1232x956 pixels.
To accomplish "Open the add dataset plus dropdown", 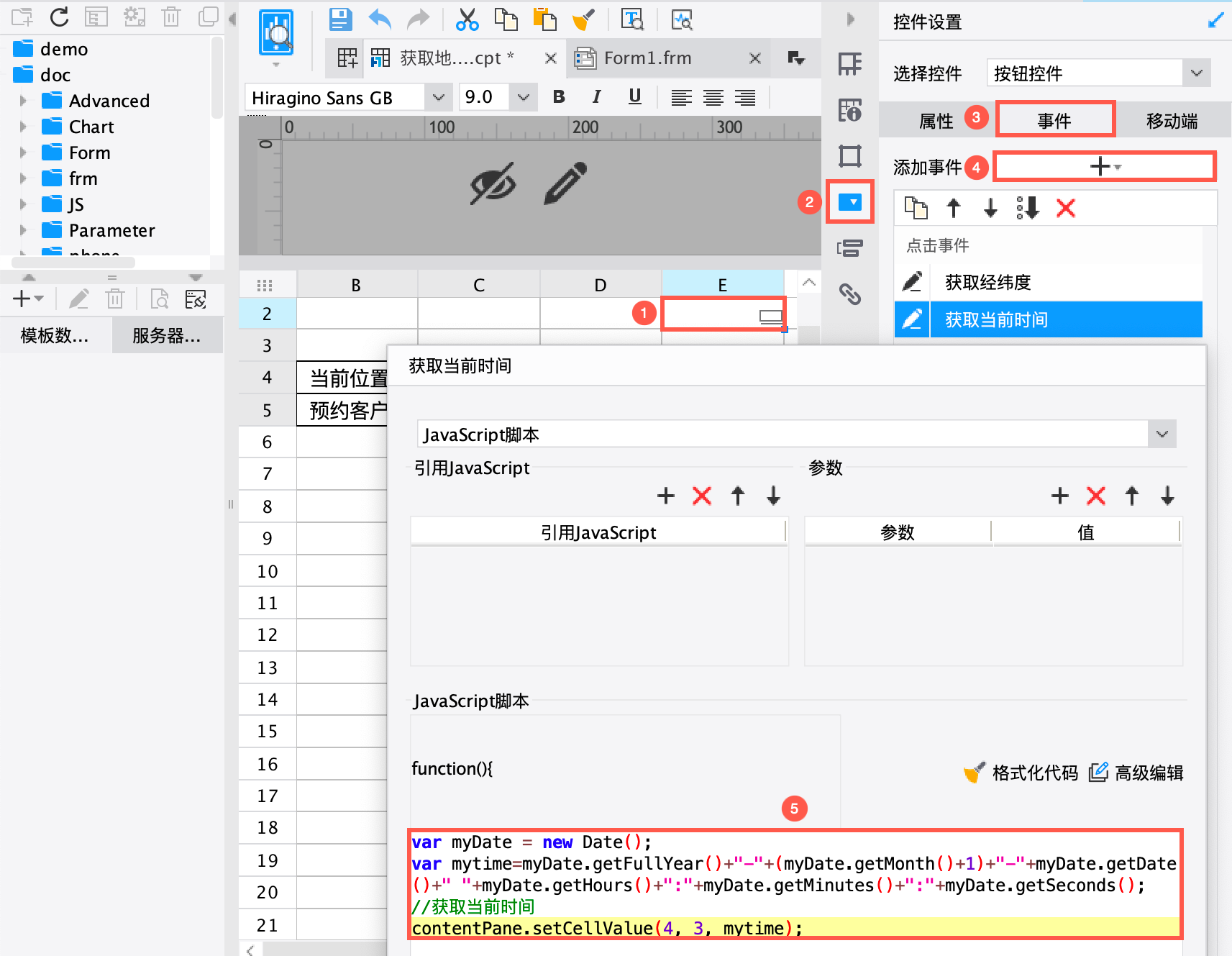I will click(x=29, y=299).
